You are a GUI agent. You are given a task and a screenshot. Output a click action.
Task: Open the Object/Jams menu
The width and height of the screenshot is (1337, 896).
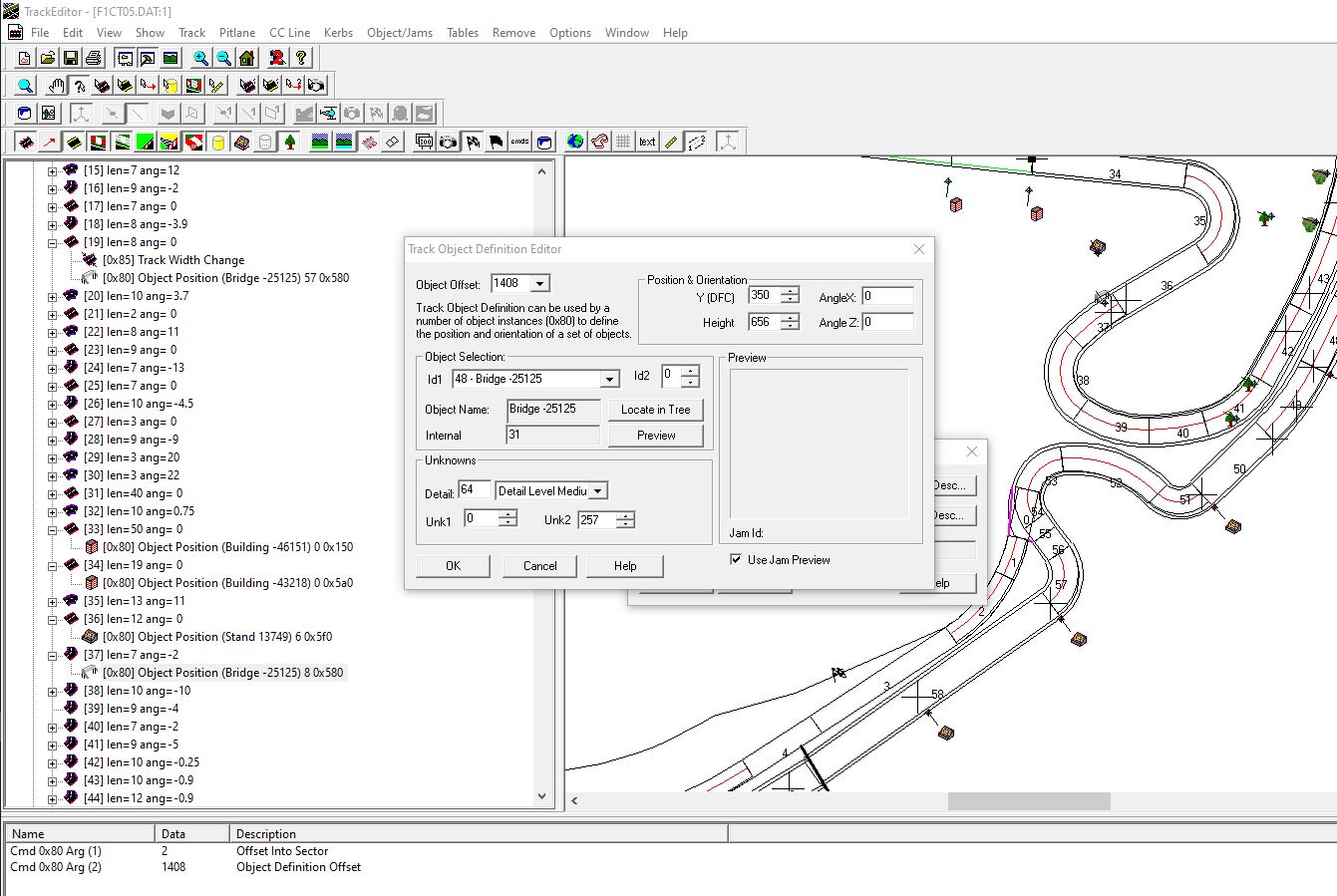(x=399, y=33)
